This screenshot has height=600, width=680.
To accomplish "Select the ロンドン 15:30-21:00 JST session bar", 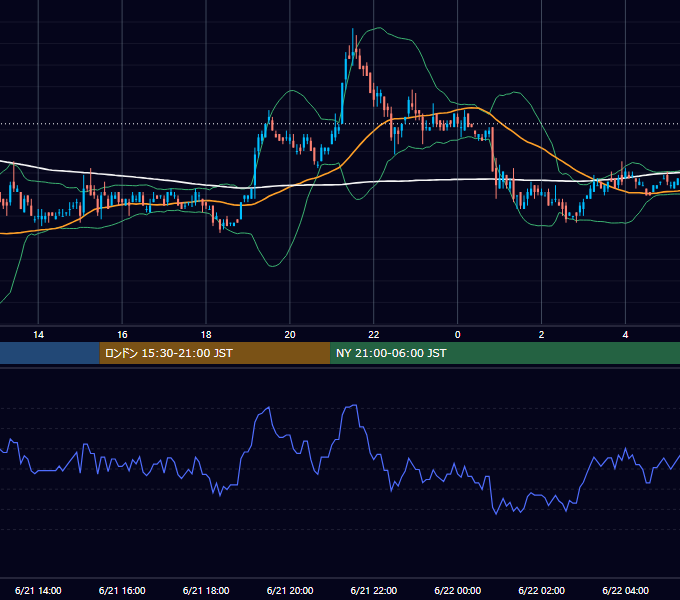I will [x=215, y=353].
